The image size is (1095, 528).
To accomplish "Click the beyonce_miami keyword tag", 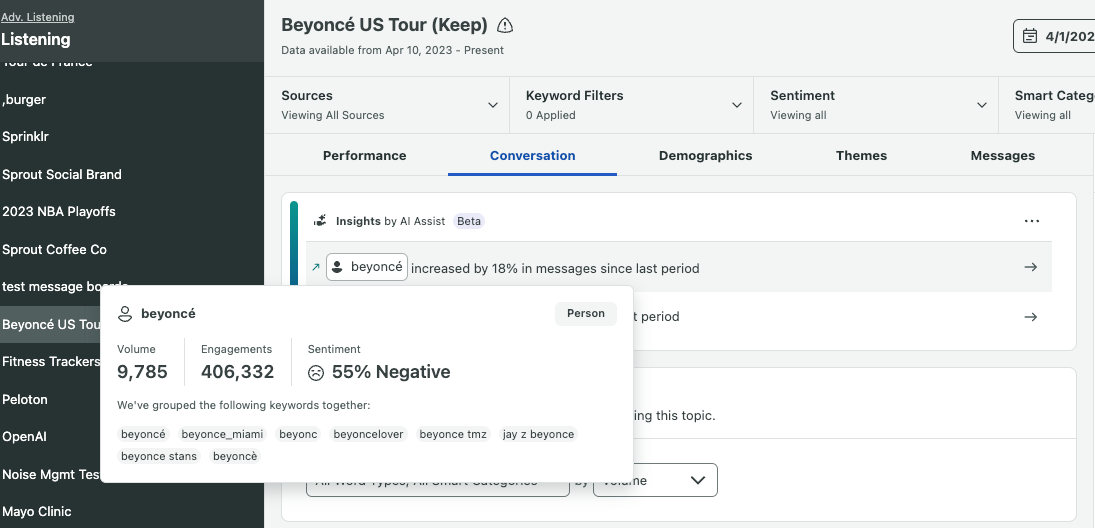I will [222, 434].
